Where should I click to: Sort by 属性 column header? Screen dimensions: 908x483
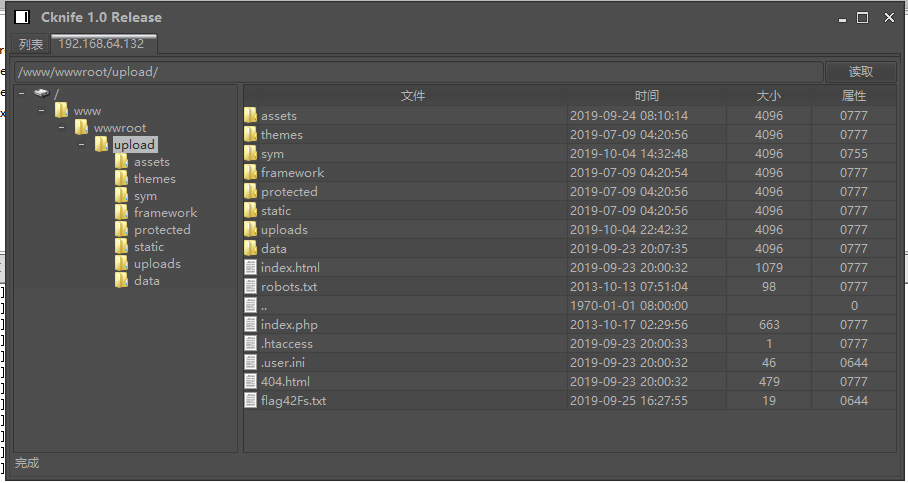pos(854,96)
